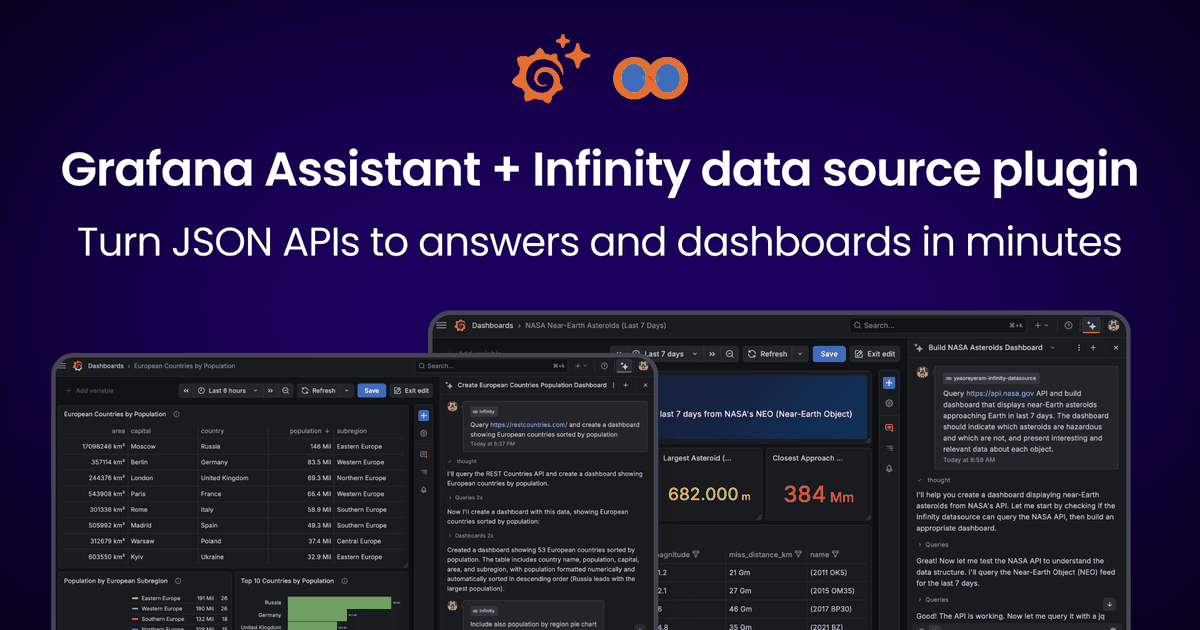The width and height of the screenshot is (1200, 630).
Task: Open the plus new-item dropdown in European Countries top bar
Action: coord(580,366)
